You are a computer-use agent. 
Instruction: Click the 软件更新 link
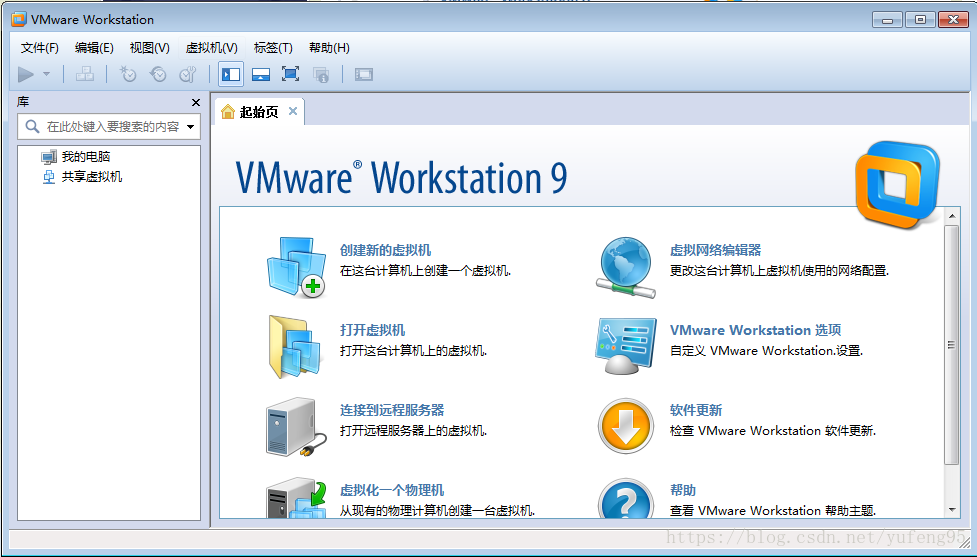(x=696, y=410)
